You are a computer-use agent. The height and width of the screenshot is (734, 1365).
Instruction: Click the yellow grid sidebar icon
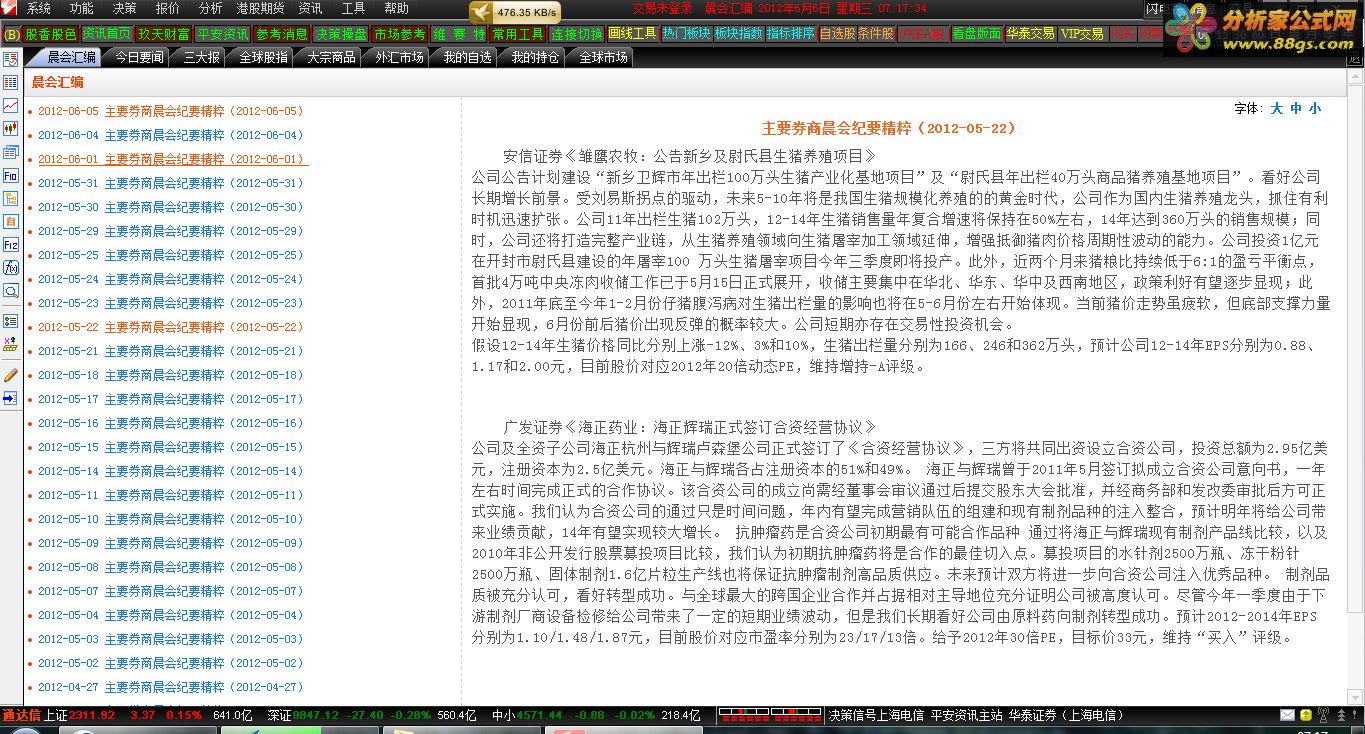(x=10, y=345)
